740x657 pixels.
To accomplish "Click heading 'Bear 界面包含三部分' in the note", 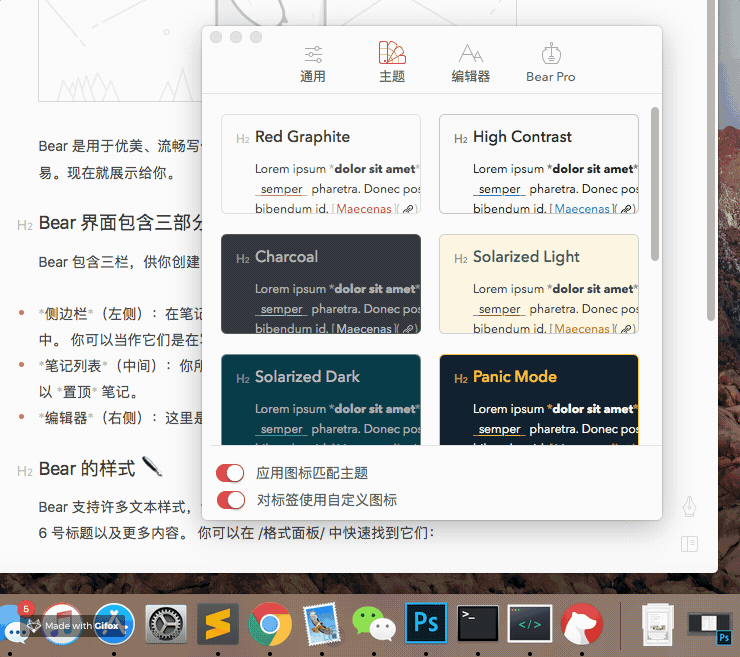I will tap(120, 222).
